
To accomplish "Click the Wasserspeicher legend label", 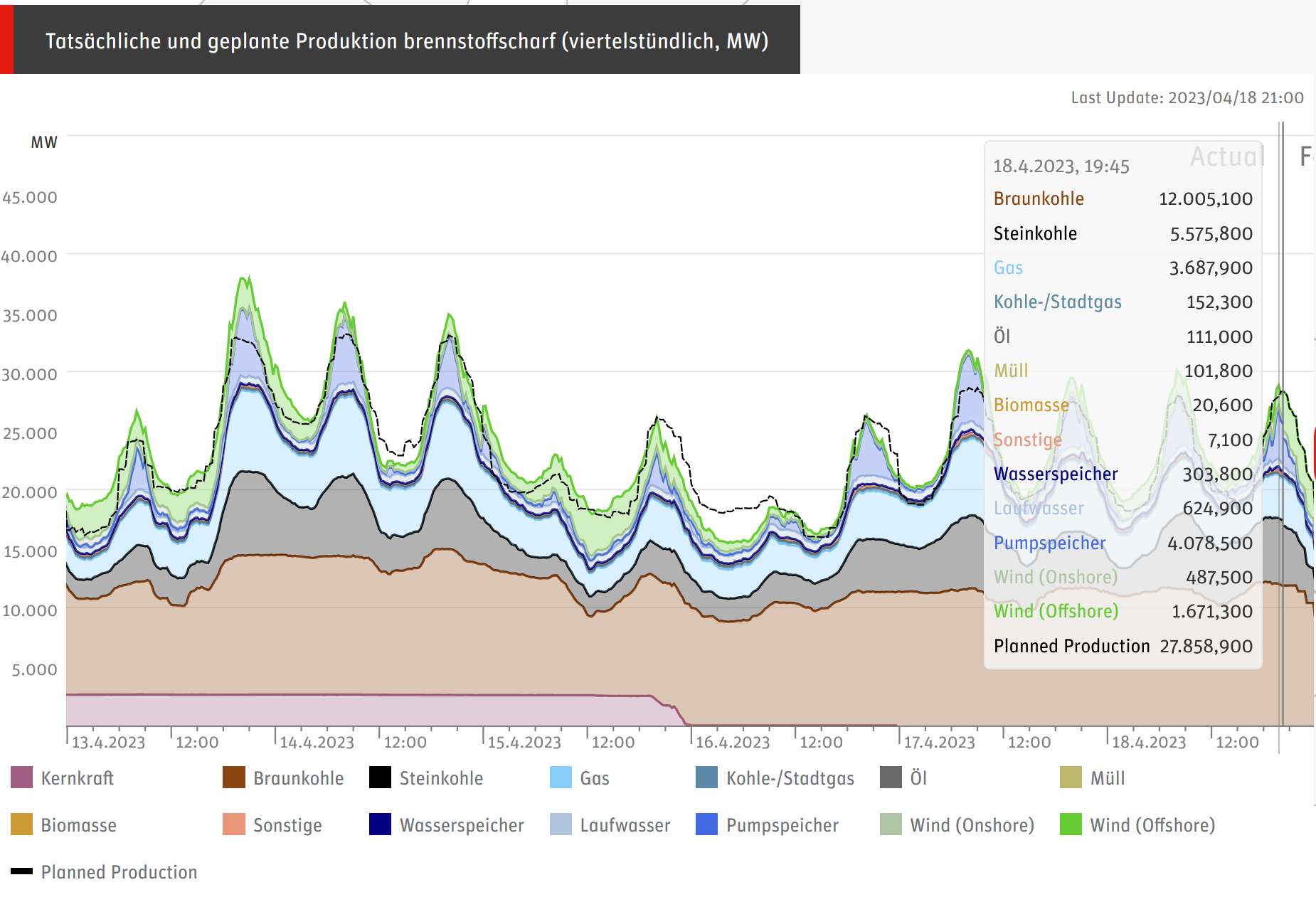I will click(x=462, y=825).
